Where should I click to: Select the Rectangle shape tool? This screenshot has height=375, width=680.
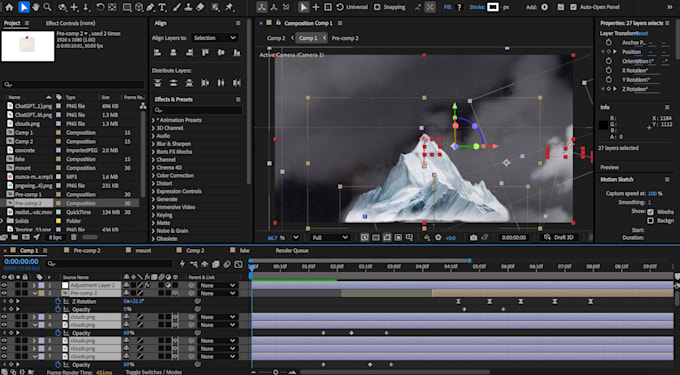coord(127,7)
